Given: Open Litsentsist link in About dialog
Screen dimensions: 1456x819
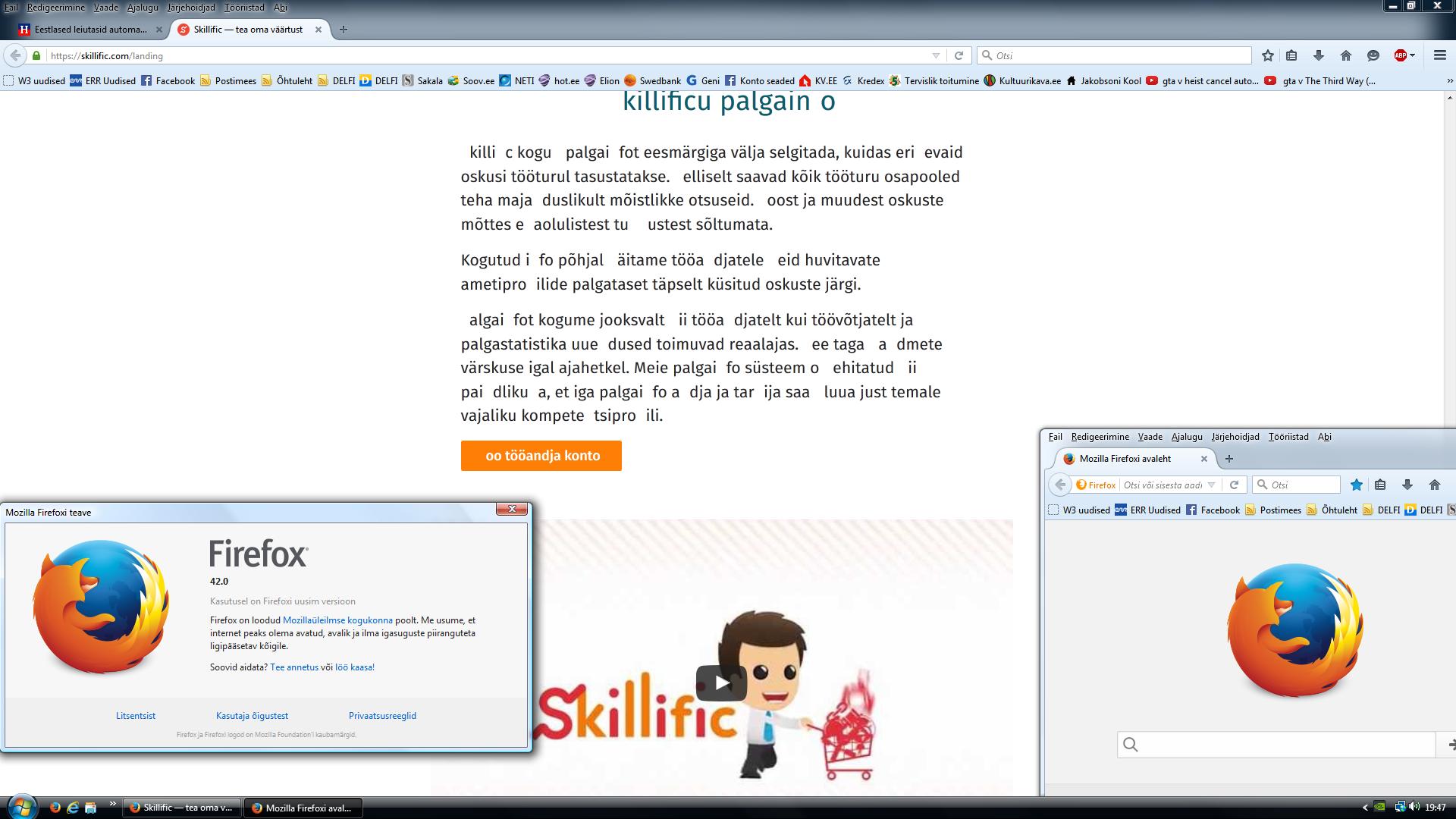Looking at the screenshot, I should click(136, 716).
